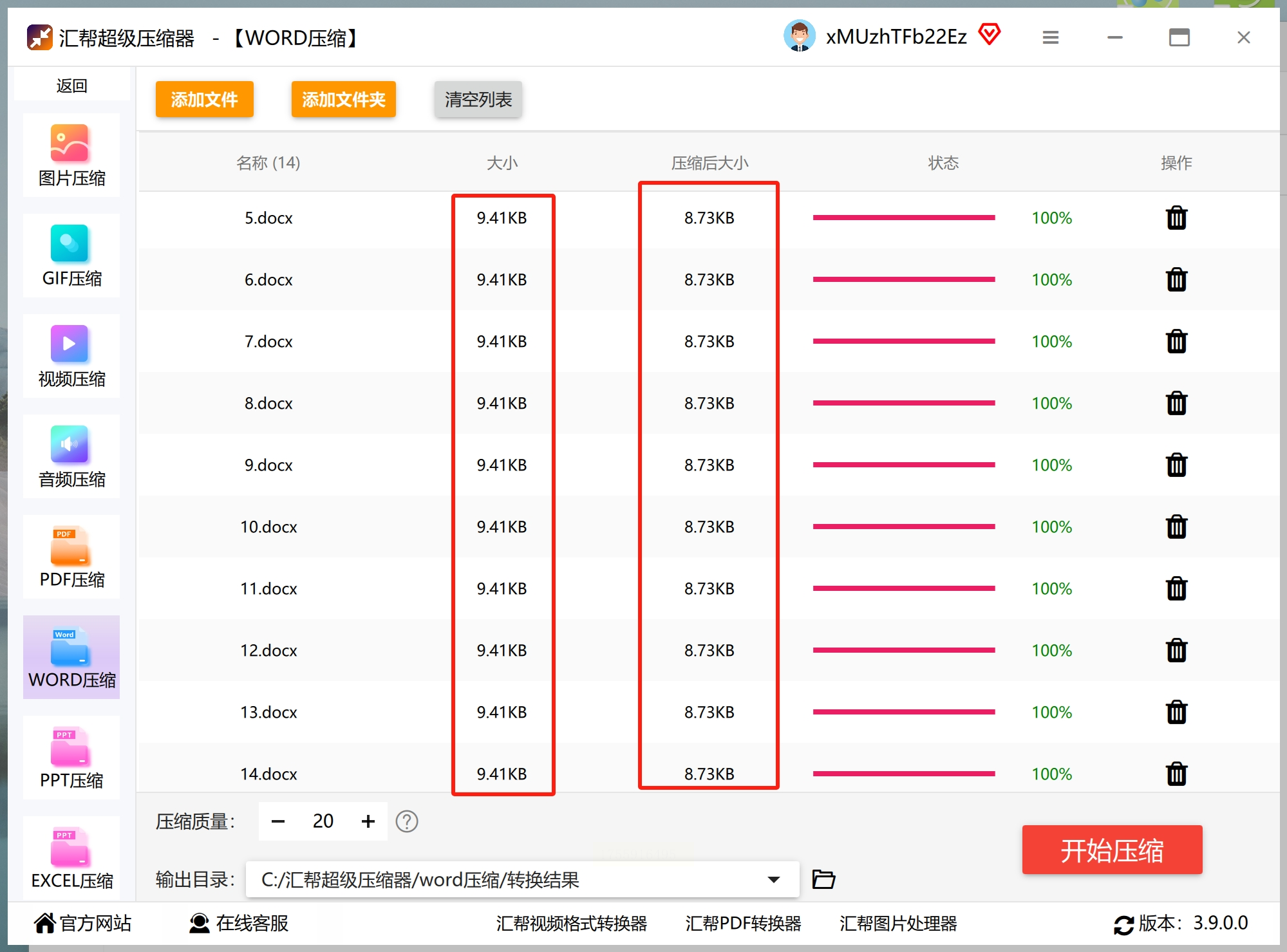The height and width of the screenshot is (952, 1287).
Task: Open output folder via the folder icon
Action: pos(823,879)
